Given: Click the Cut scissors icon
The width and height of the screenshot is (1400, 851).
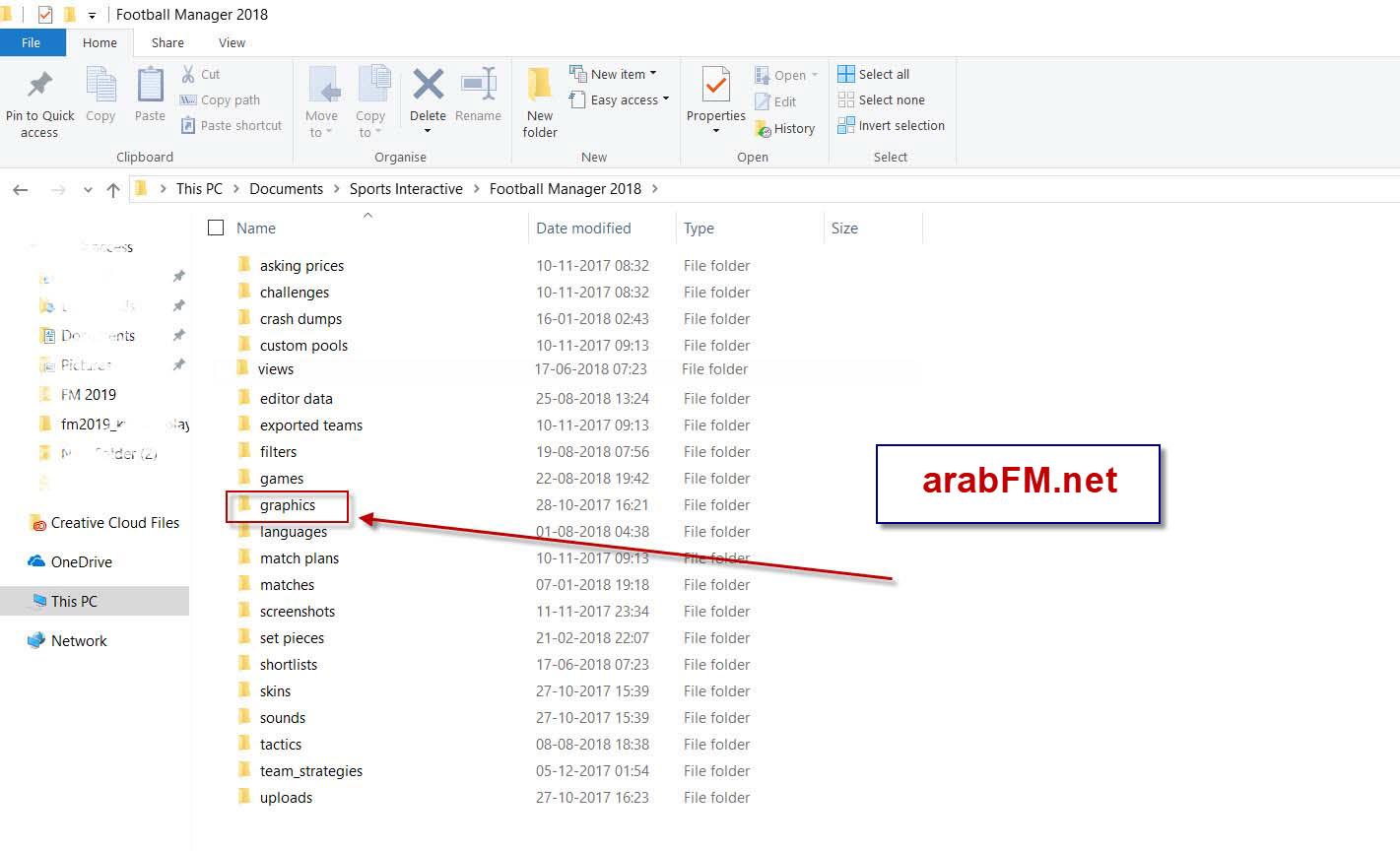Looking at the screenshot, I should tap(188, 74).
